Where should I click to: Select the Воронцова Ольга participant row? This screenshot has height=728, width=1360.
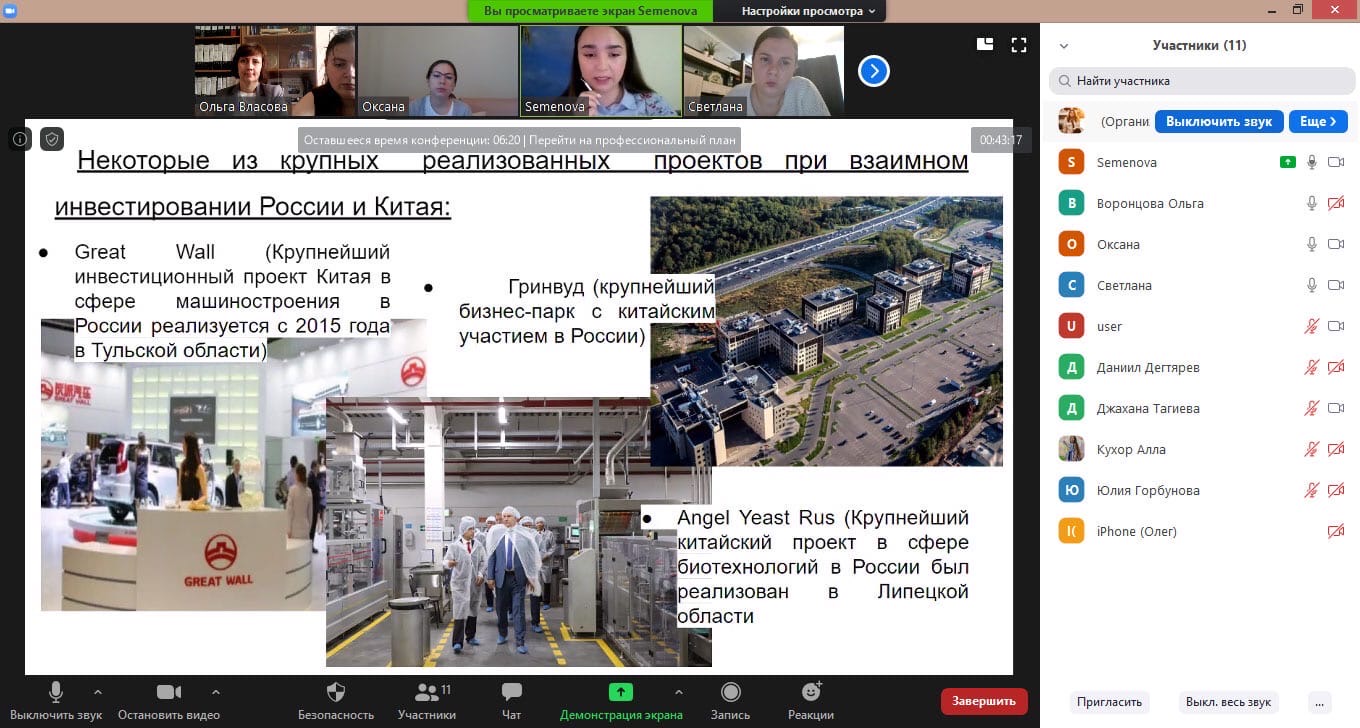pyautogui.click(x=1200, y=203)
